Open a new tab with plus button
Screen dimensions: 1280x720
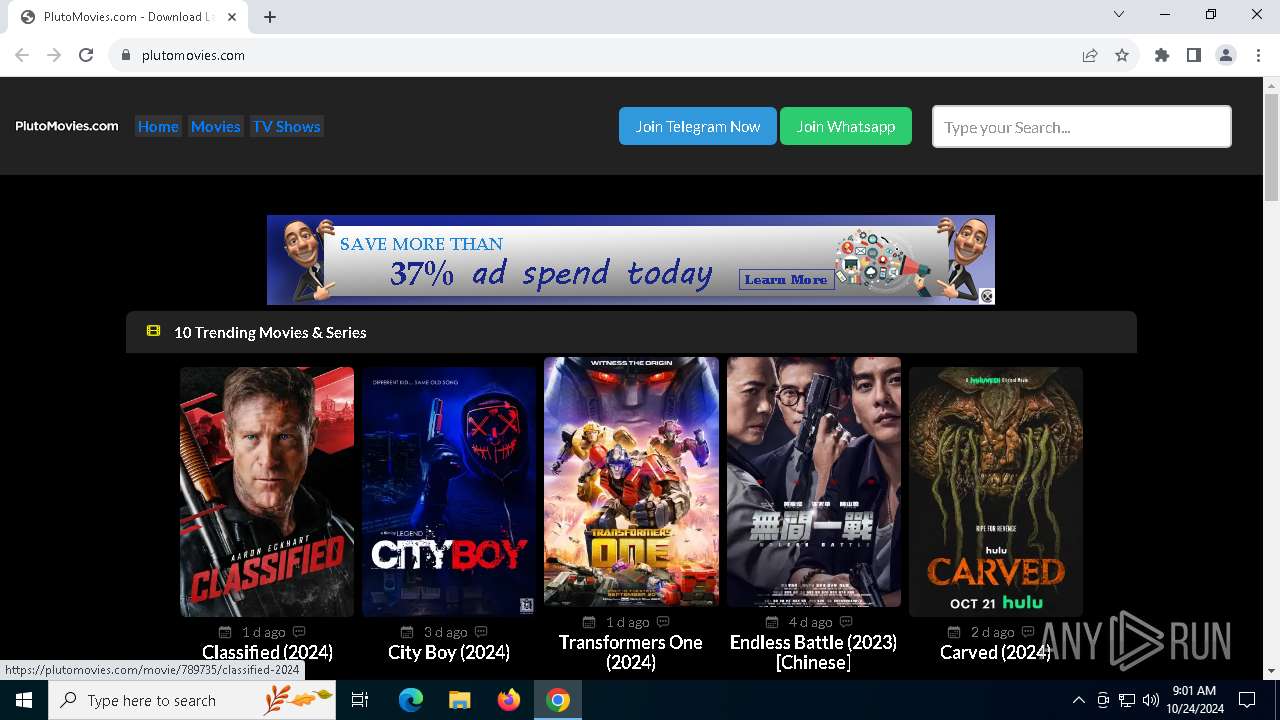coord(270,17)
